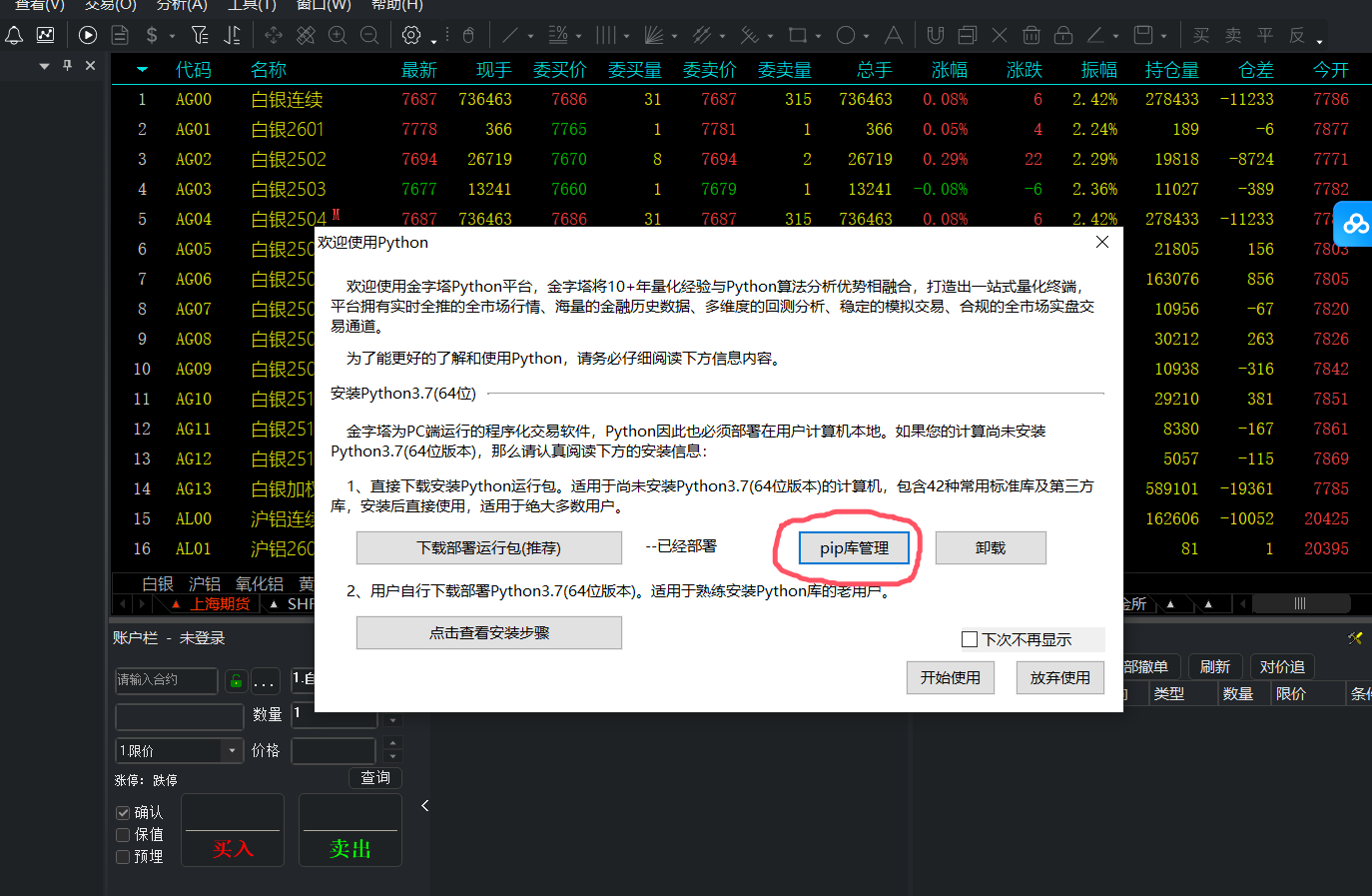Select the 氧化铝 category tab
Viewport: 1372px width, 896px height.
coord(260,583)
